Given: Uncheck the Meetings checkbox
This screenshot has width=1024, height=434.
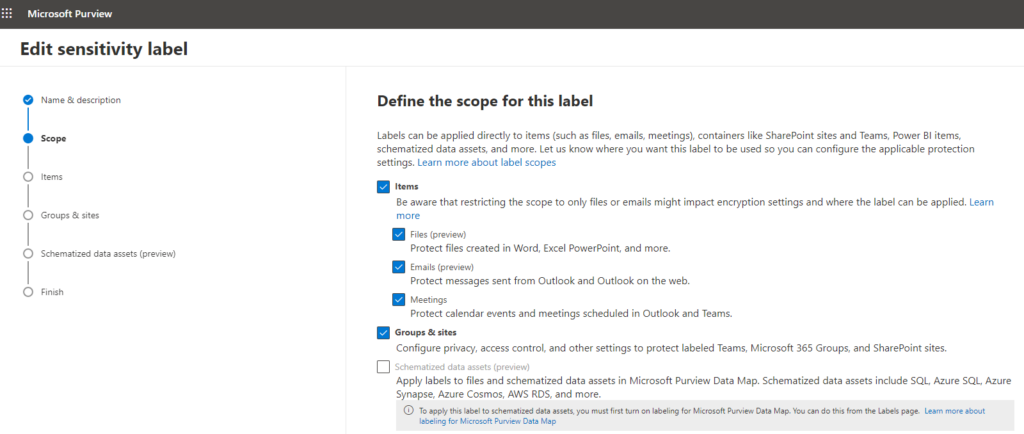Looking at the screenshot, I should (399, 300).
